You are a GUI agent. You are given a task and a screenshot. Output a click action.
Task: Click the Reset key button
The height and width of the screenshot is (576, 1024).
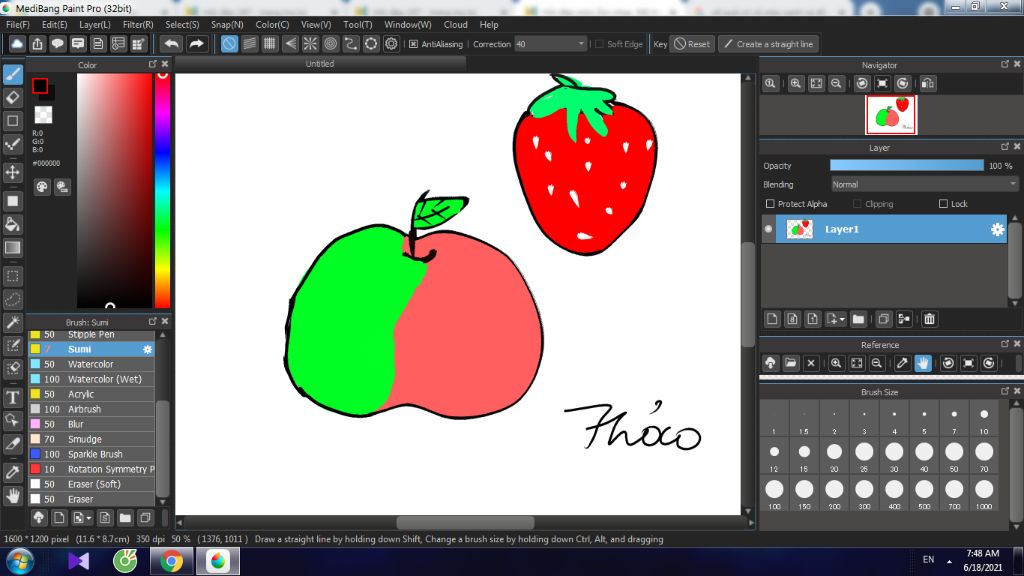click(692, 44)
